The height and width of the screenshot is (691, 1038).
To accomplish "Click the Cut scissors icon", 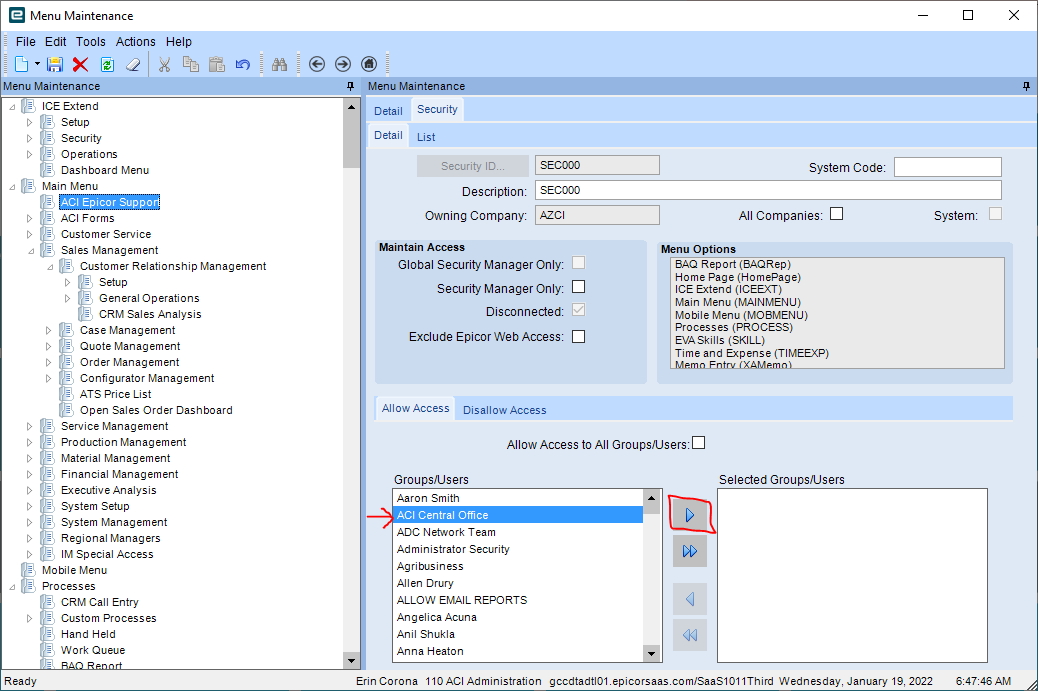I will coord(165,64).
